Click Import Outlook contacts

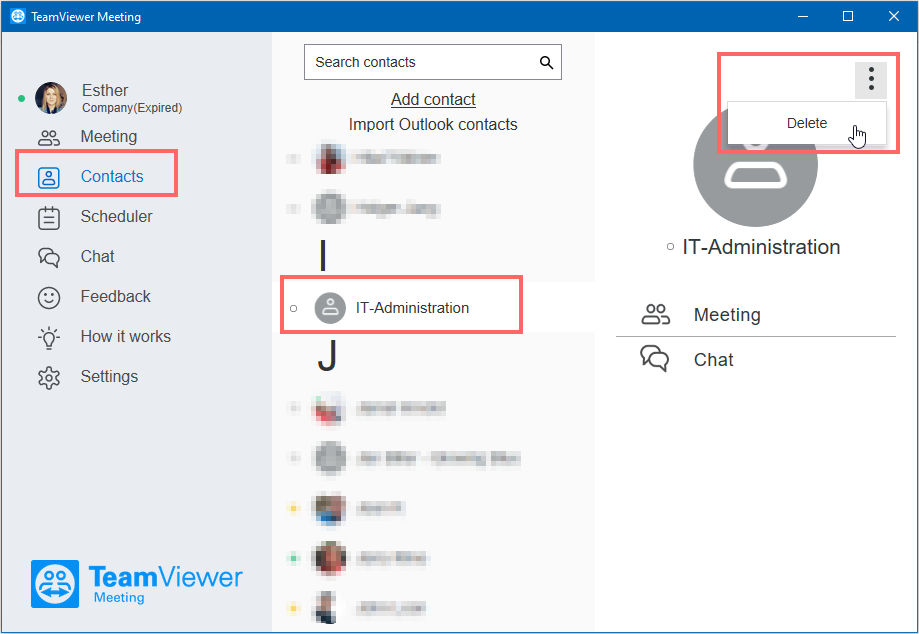[x=433, y=125]
